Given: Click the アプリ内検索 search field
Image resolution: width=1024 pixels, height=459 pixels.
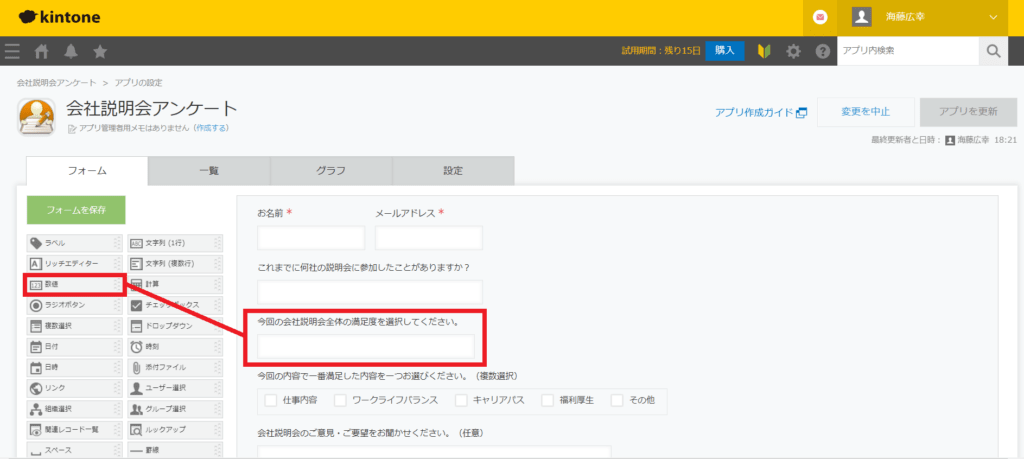Looking at the screenshot, I should pyautogui.click(x=906, y=51).
